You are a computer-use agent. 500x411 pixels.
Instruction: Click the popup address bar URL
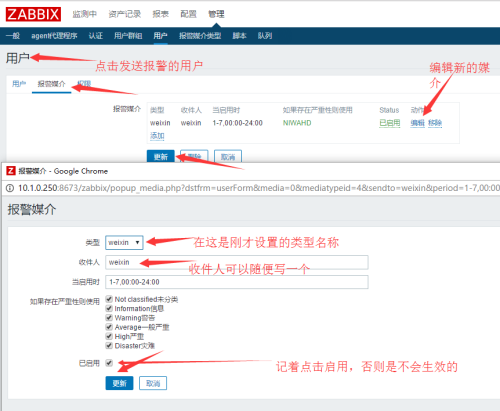[259, 188]
